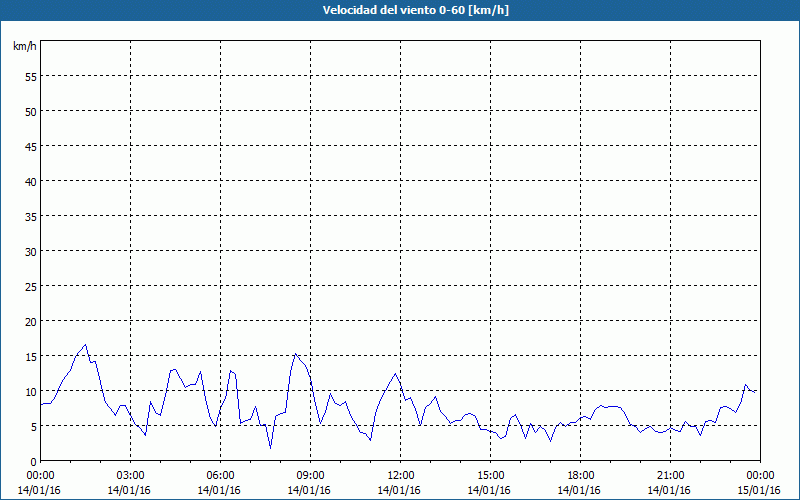Image resolution: width=800 pixels, height=500 pixels.
Task: Select the y-axis label '5'
Action: (34, 427)
